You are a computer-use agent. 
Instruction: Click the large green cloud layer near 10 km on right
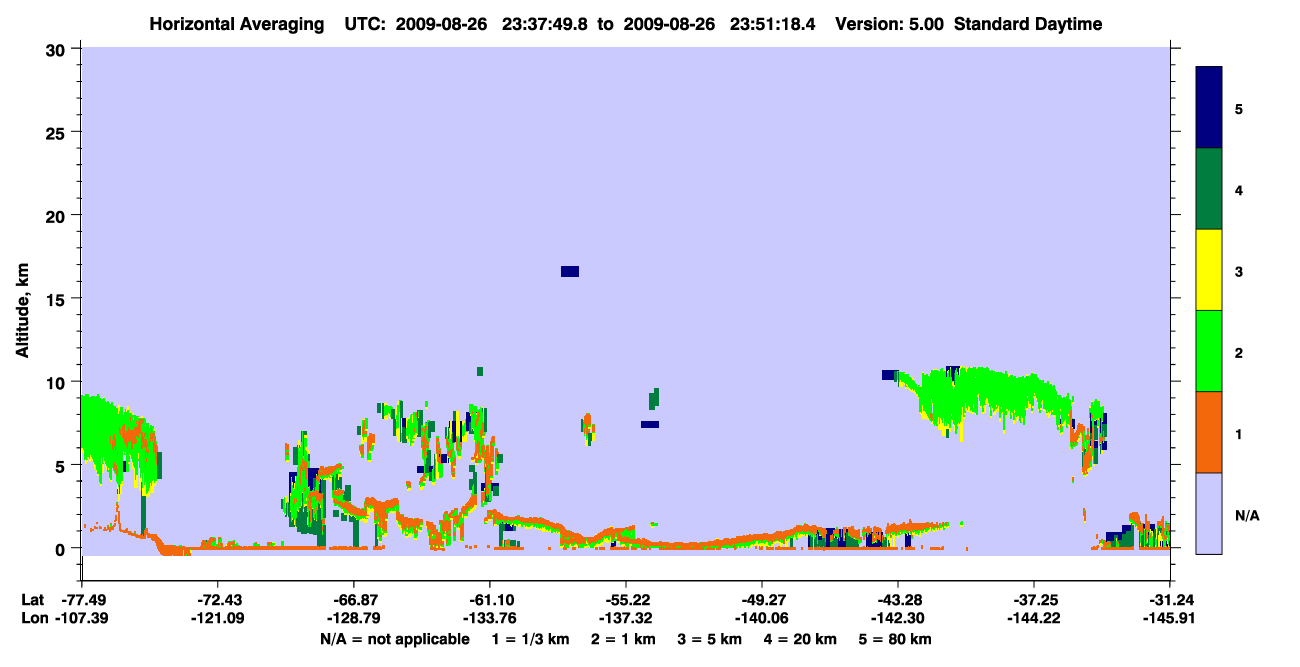pyautogui.click(x=985, y=395)
